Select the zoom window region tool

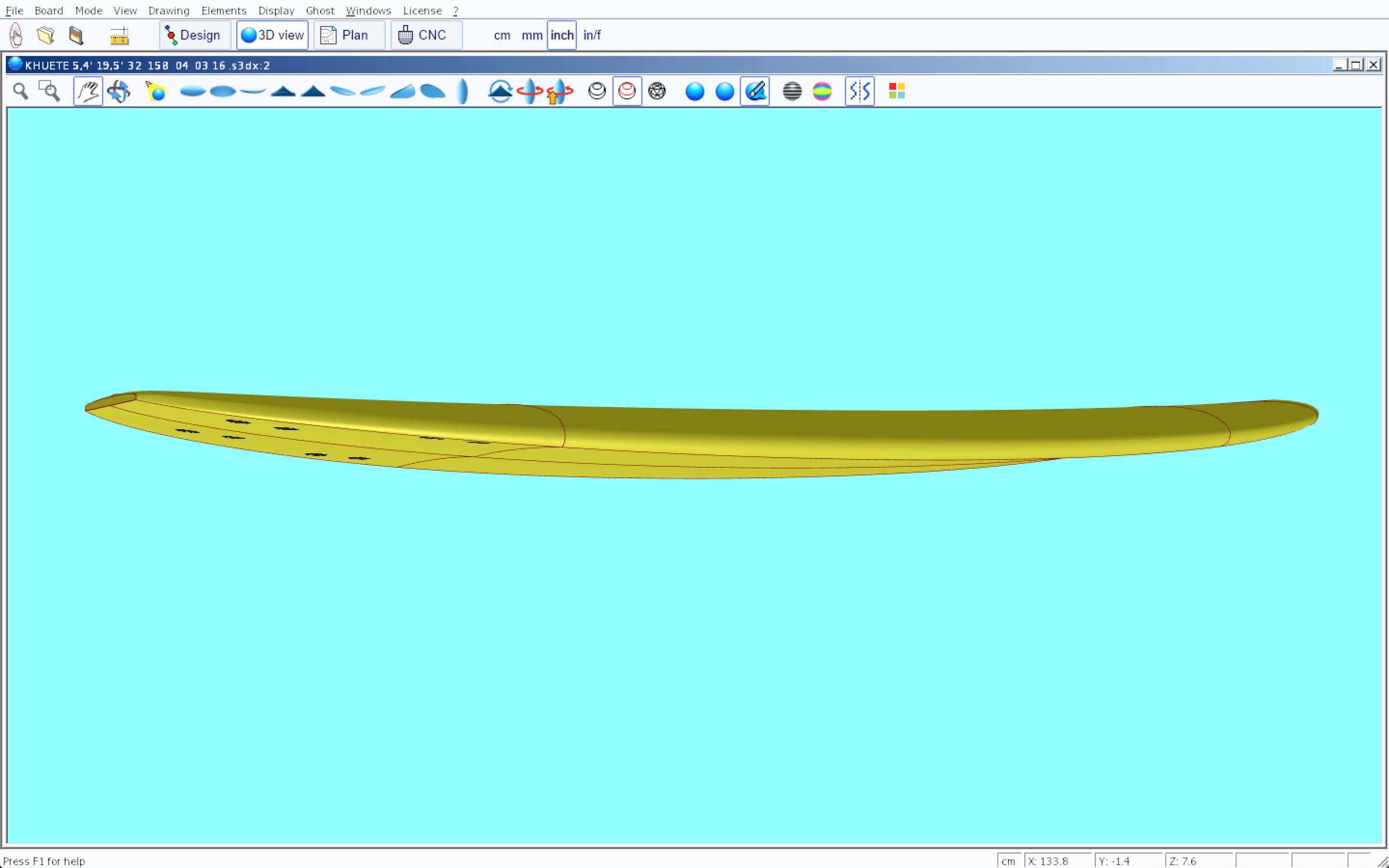tap(49, 91)
